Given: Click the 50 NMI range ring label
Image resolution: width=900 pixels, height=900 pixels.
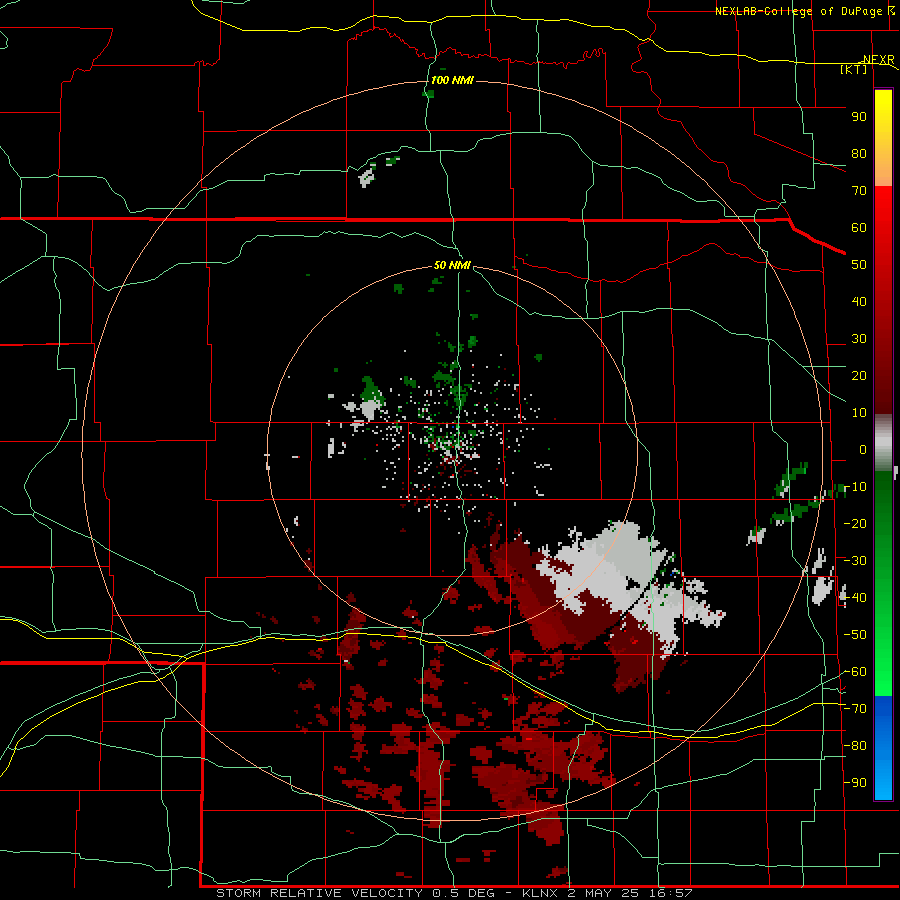Looking at the screenshot, I should tap(452, 265).
